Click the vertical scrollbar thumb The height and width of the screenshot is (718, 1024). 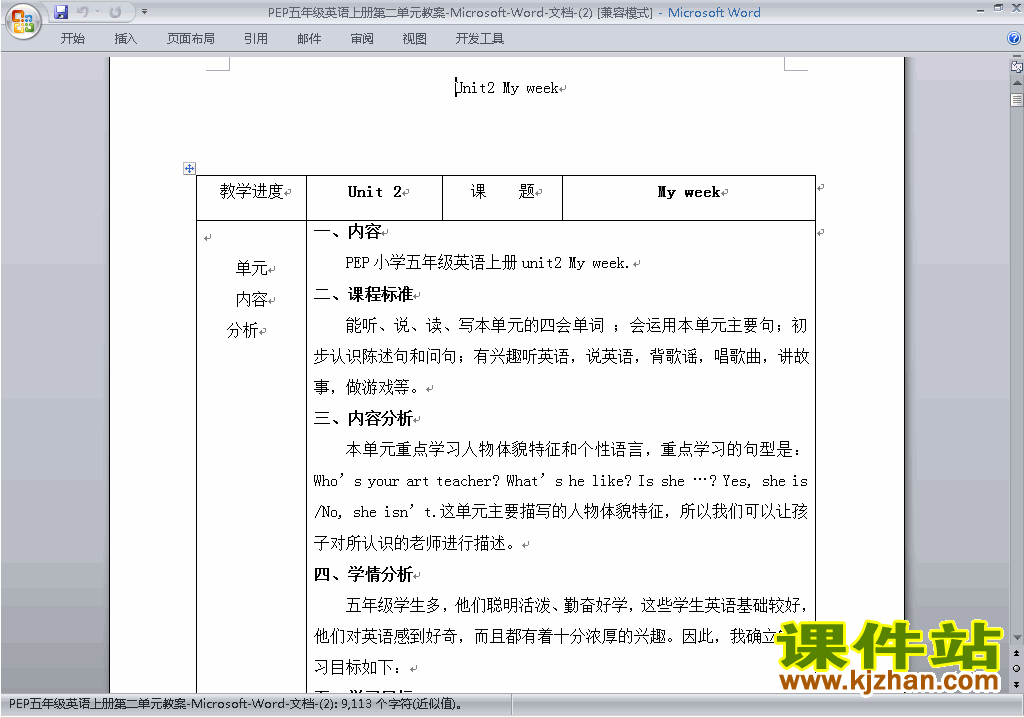(x=1017, y=99)
